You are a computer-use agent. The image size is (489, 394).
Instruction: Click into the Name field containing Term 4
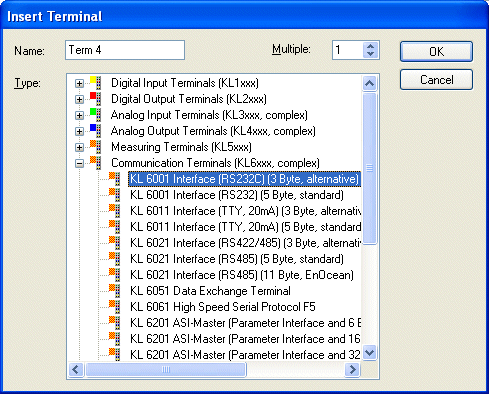(125, 50)
